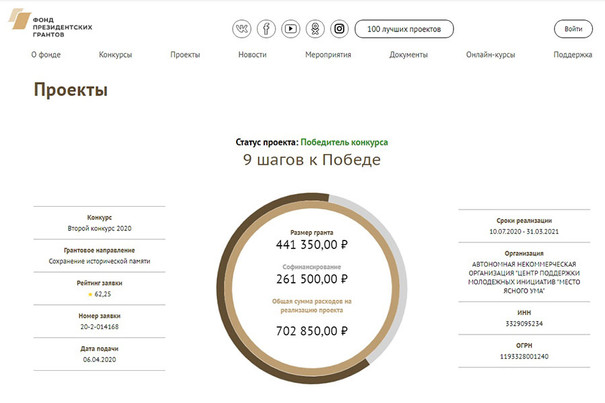Viewport: 605px width, 403px height.
Task: Click the grant amount 441 350,00 ₽
Action: (312, 245)
